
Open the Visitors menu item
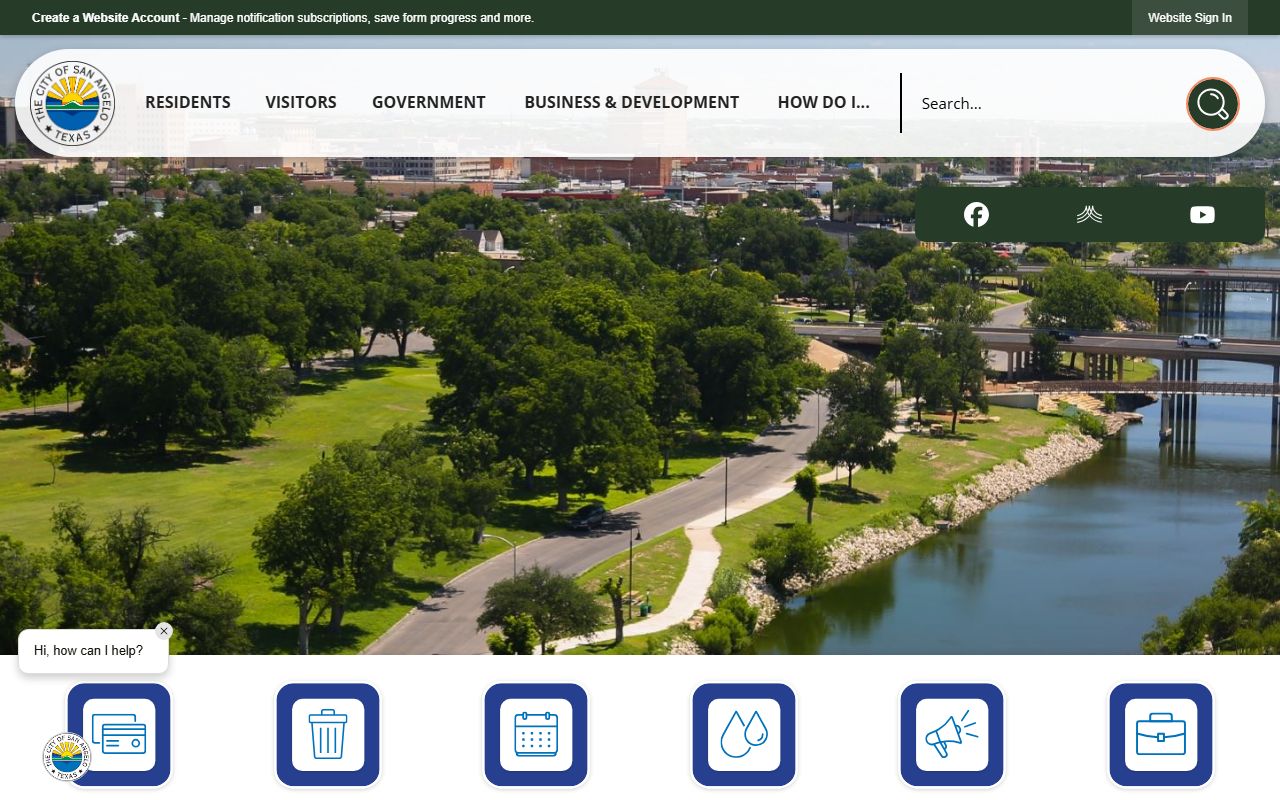coord(301,102)
